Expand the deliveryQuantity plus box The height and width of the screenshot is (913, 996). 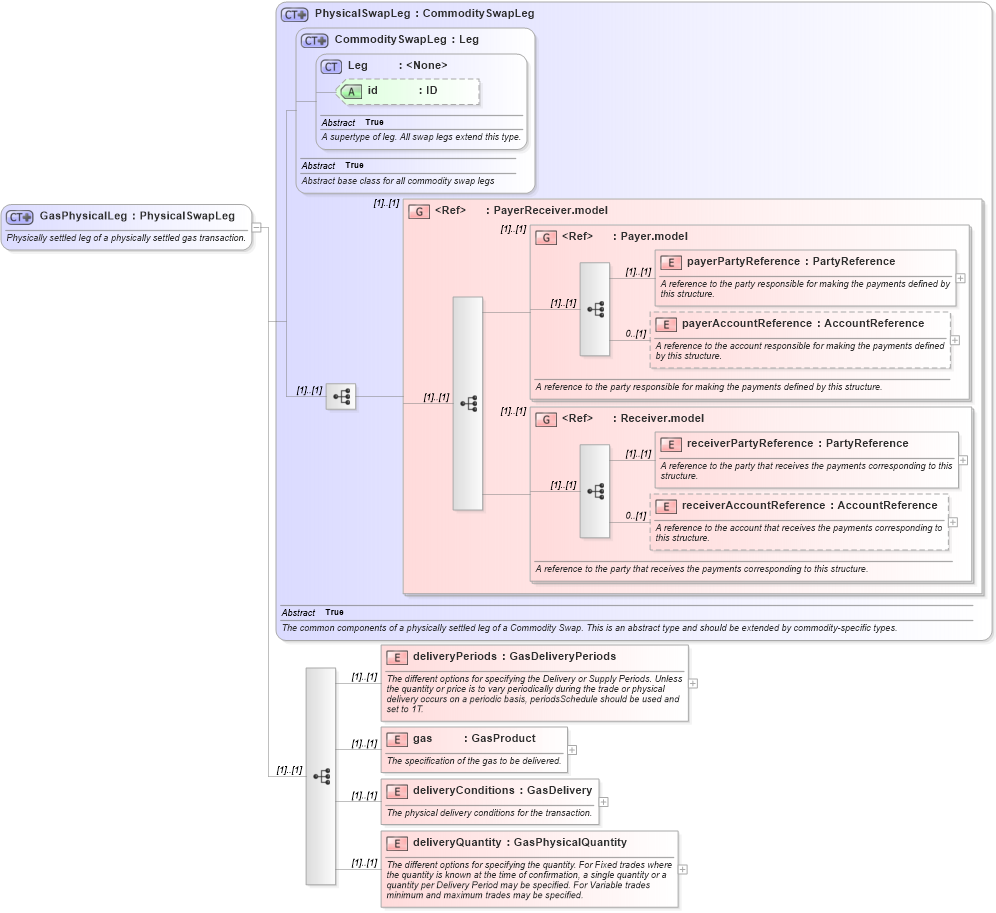click(x=682, y=868)
